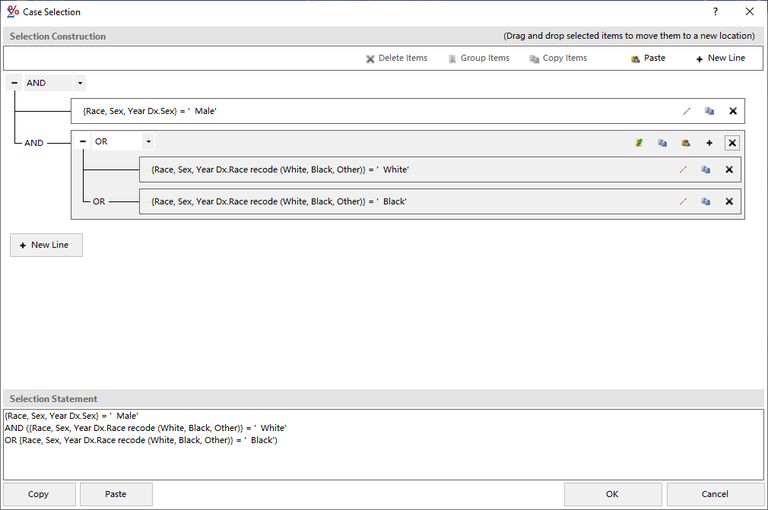Delete the Race = Black condition row
The height and width of the screenshot is (510, 768).
point(729,201)
